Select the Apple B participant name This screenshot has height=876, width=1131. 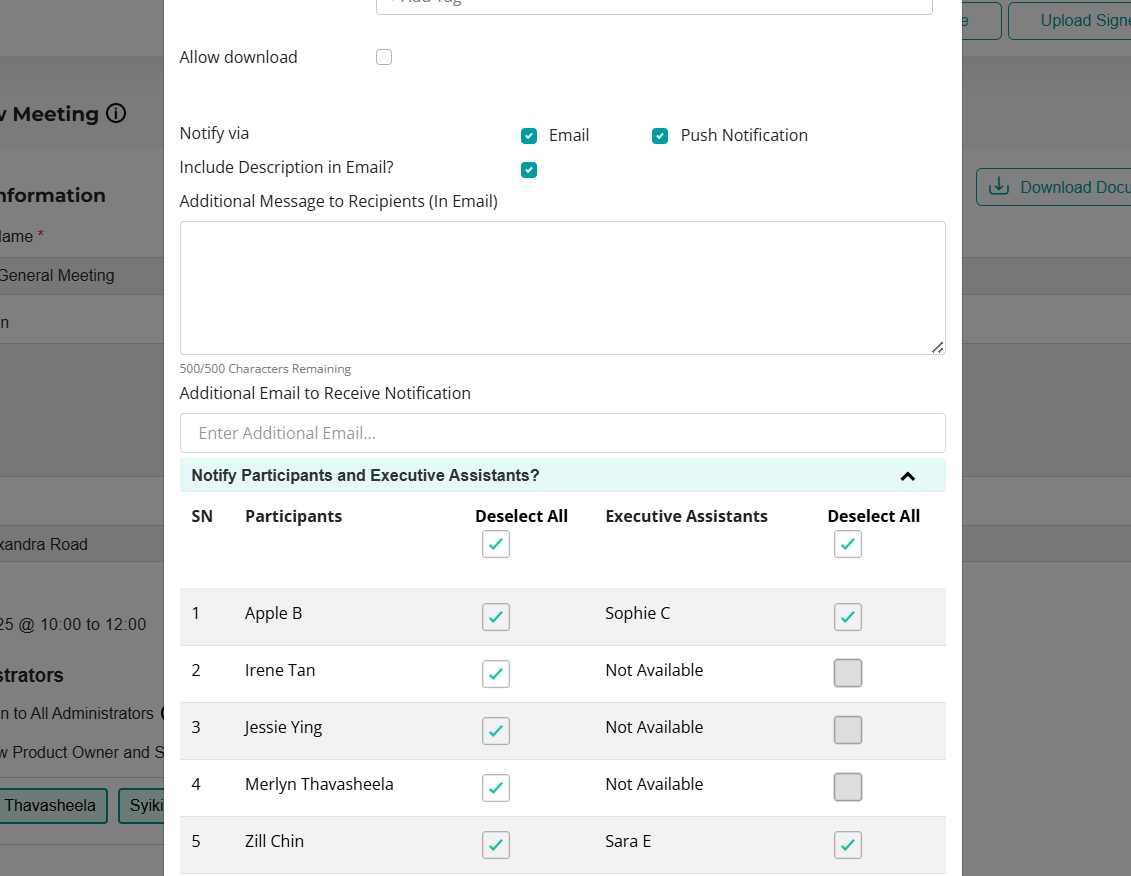[273, 613]
